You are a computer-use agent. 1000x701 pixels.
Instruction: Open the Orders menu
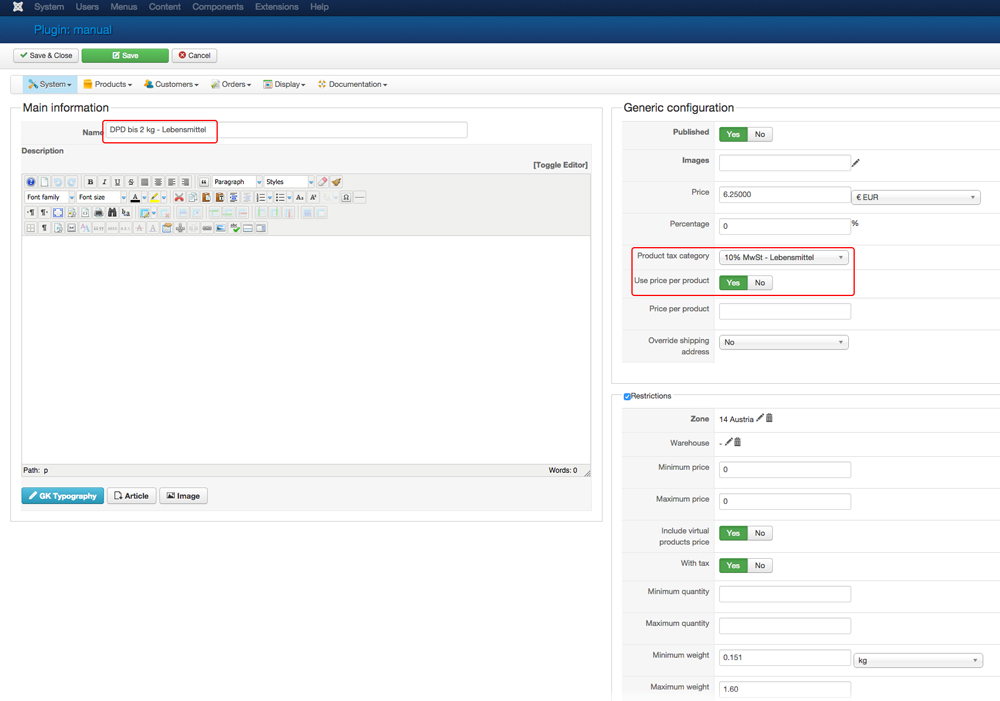tap(231, 84)
